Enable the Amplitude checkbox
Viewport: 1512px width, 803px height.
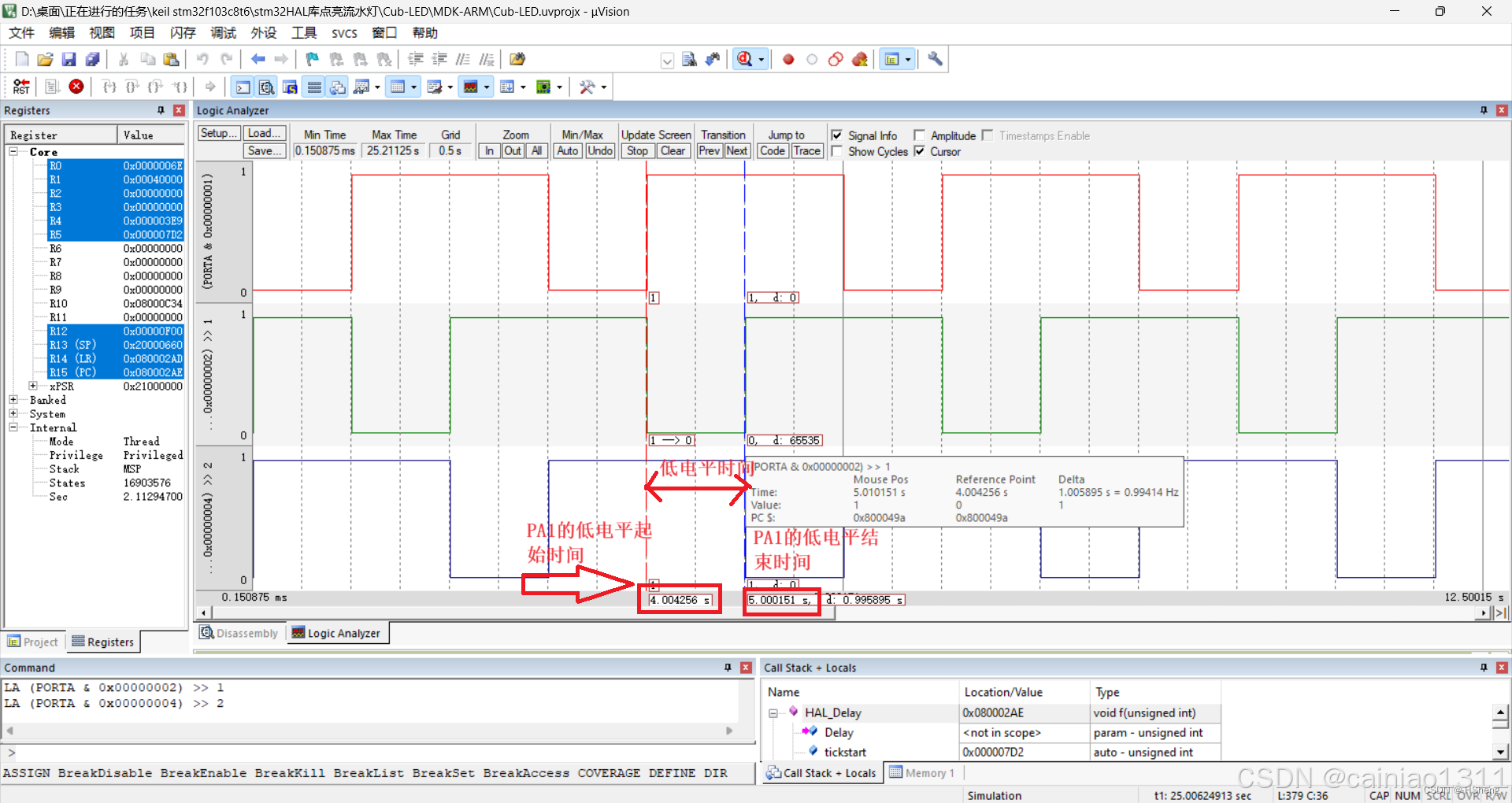919,135
